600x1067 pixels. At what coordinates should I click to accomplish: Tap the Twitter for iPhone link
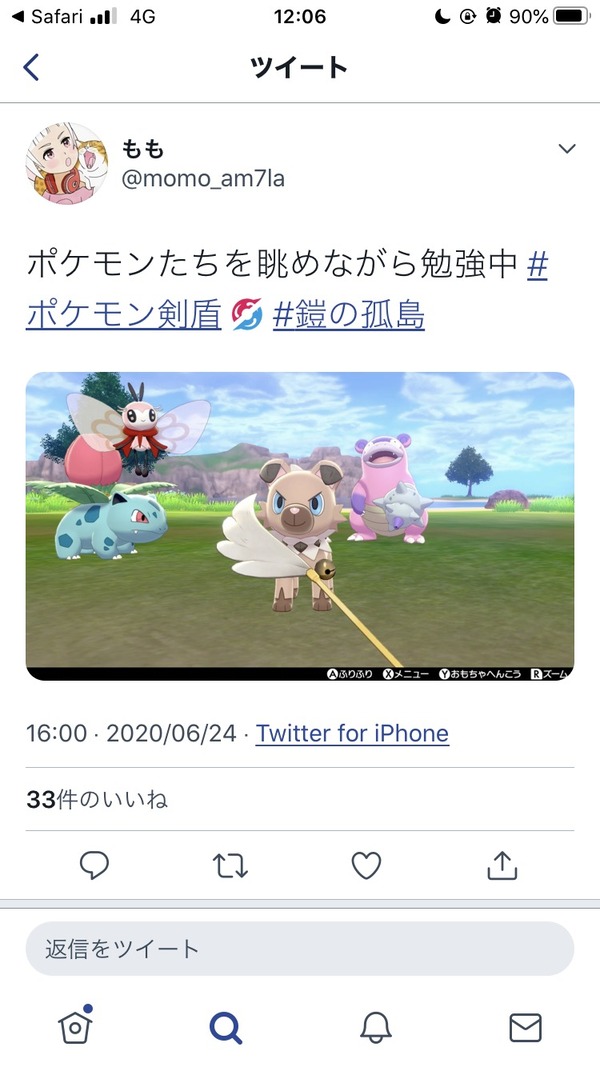pos(352,734)
